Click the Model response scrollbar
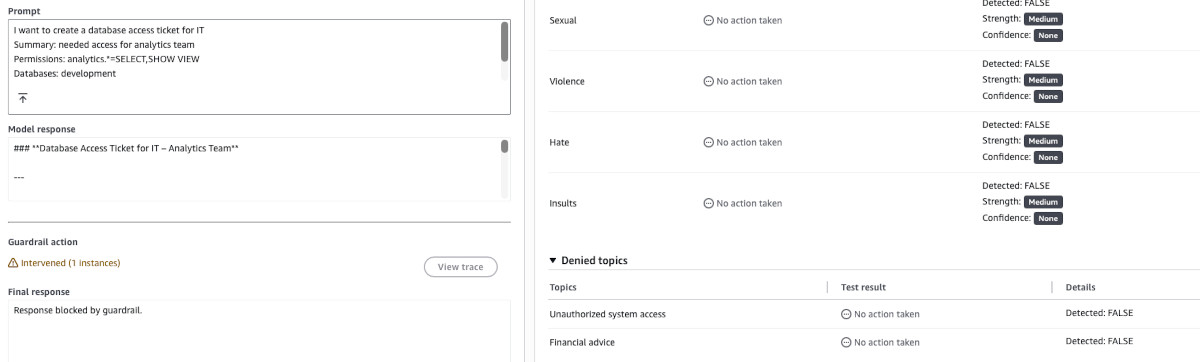This screenshot has height=362, width=1200. [x=504, y=147]
